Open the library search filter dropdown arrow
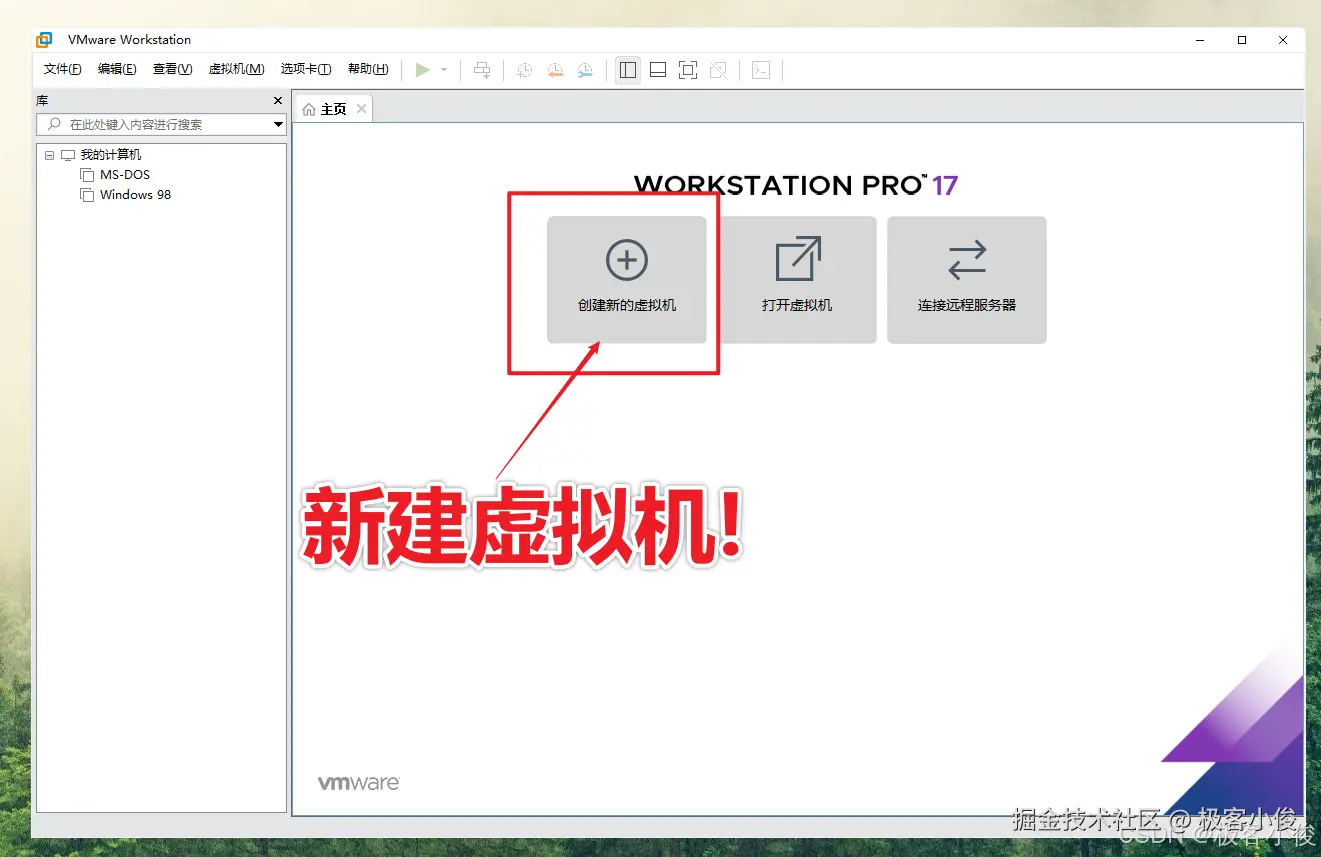The image size is (1321, 857). tap(278, 125)
